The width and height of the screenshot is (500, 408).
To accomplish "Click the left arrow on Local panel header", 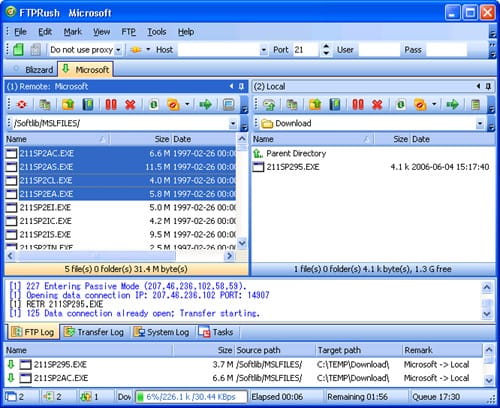I will 478,87.
